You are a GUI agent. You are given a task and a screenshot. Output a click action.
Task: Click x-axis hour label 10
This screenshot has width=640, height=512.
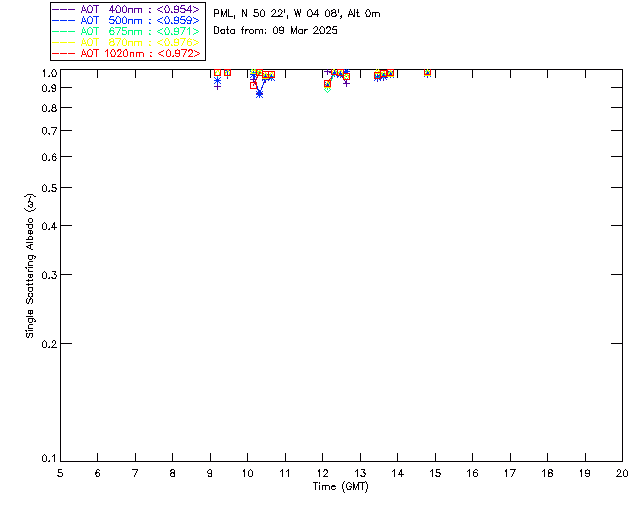point(248,473)
